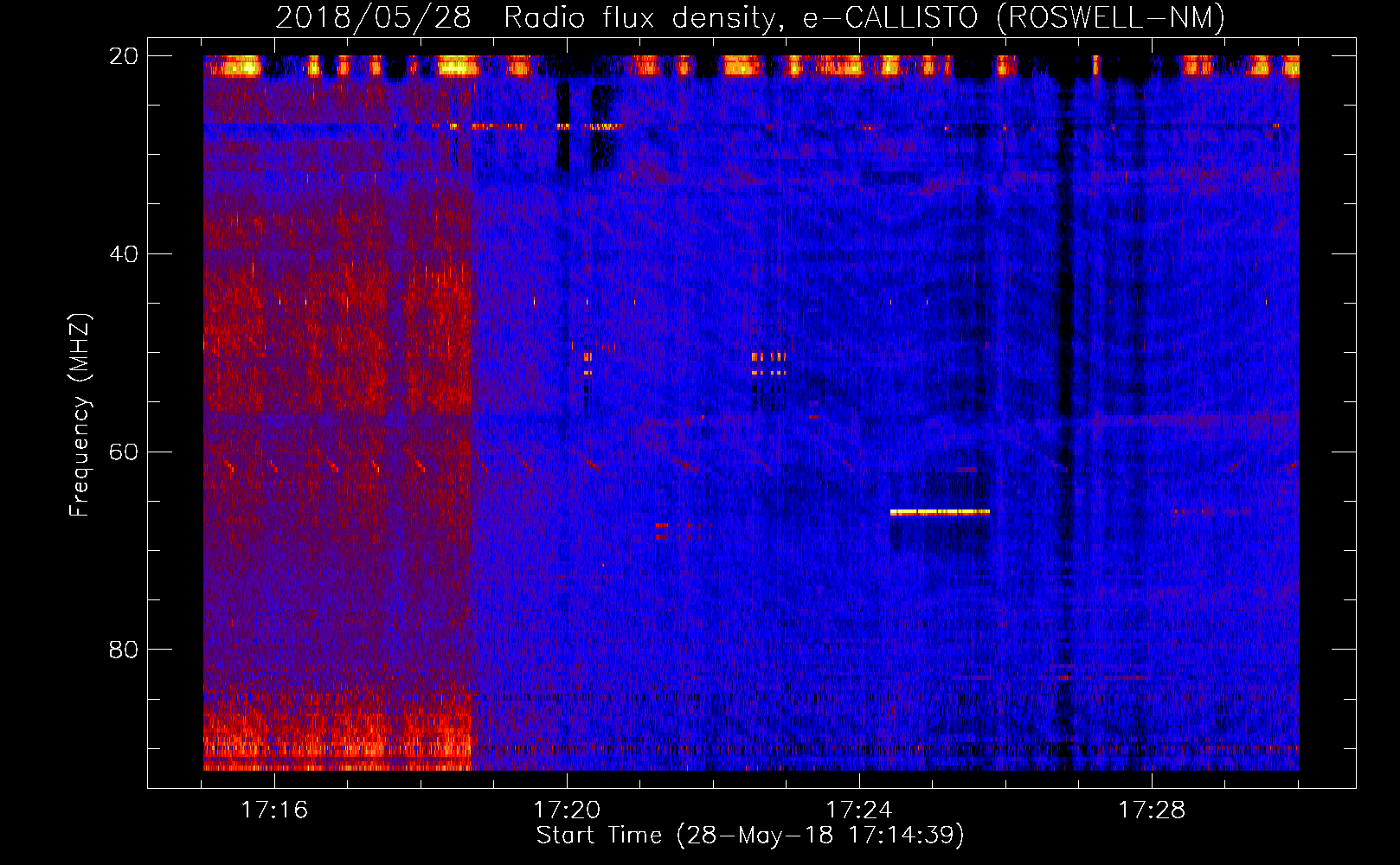Click the 17:20 time tick label

pos(567,811)
